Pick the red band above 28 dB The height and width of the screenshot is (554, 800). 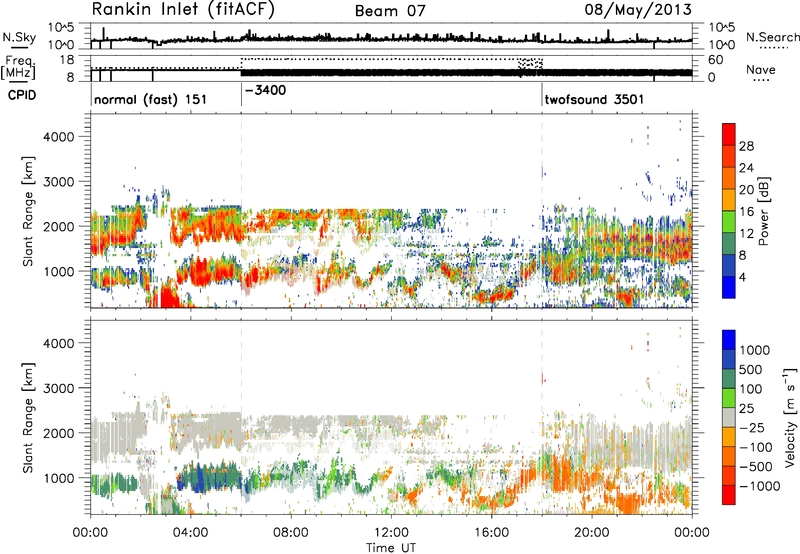[729, 134]
